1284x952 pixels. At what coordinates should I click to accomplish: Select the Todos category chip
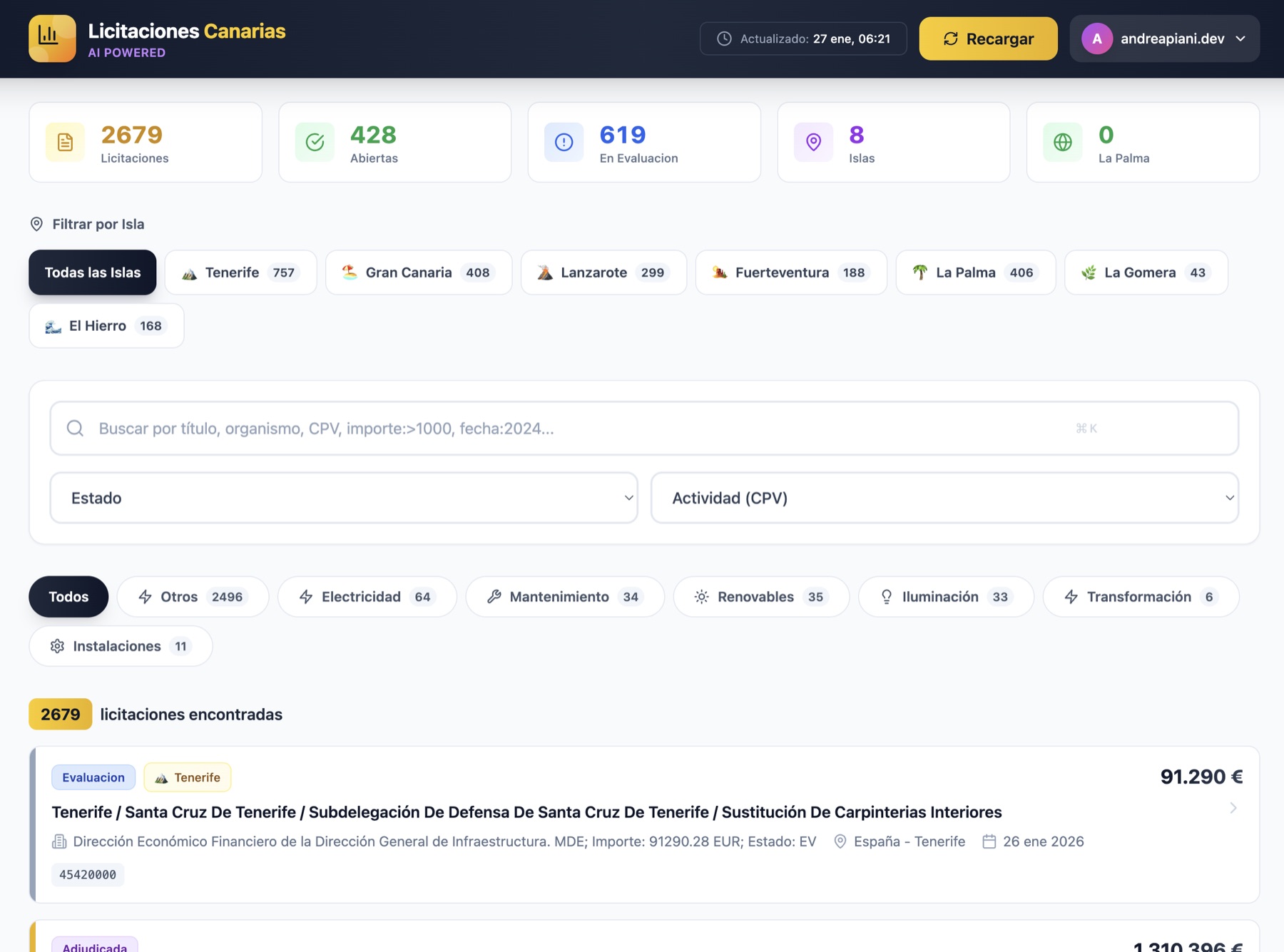point(68,597)
